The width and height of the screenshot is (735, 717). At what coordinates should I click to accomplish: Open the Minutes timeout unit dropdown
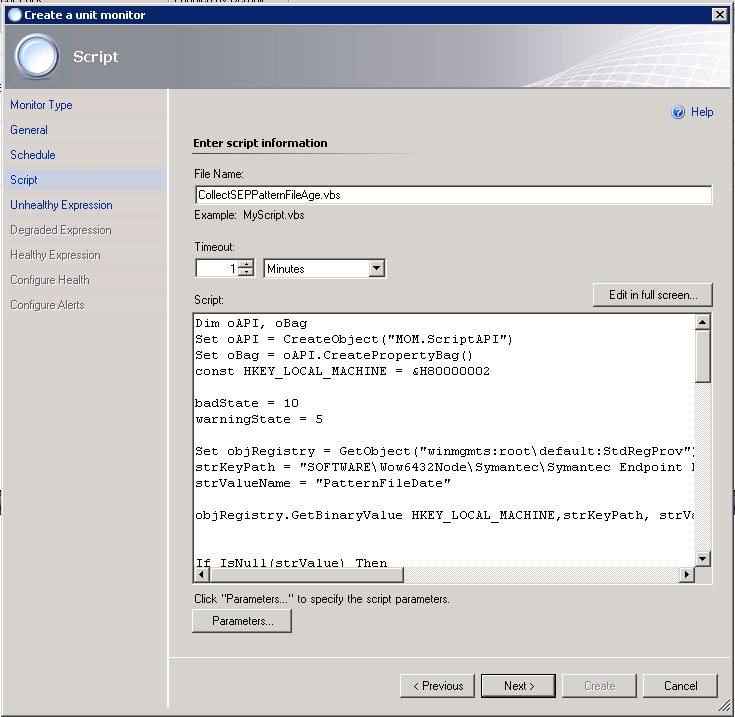pyautogui.click(x=376, y=269)
